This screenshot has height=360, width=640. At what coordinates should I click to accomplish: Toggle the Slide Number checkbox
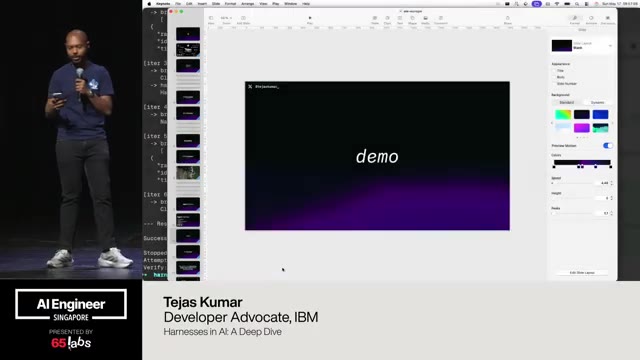click(x=554, y=84)
